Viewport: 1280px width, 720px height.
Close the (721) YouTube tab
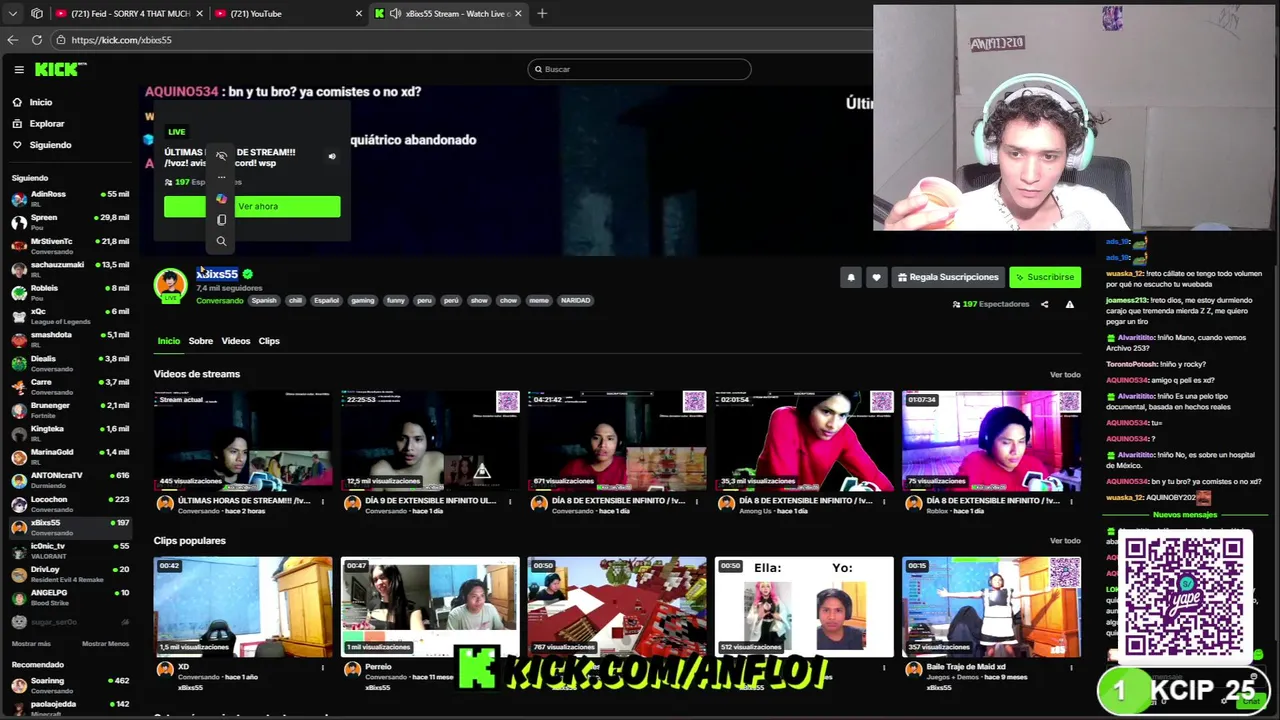click(x=359, y=13)
